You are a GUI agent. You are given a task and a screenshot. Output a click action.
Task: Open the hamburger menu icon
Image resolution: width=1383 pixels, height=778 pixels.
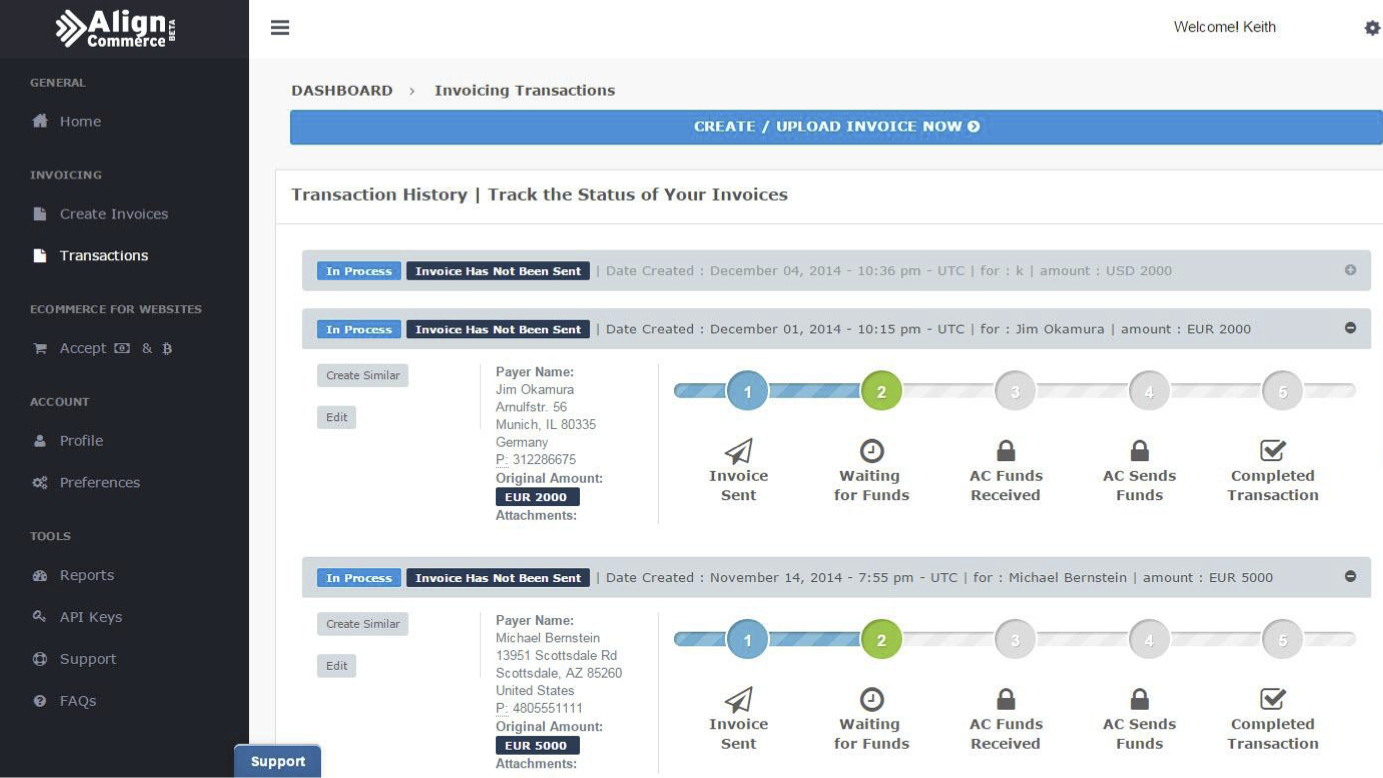point(280,28)
